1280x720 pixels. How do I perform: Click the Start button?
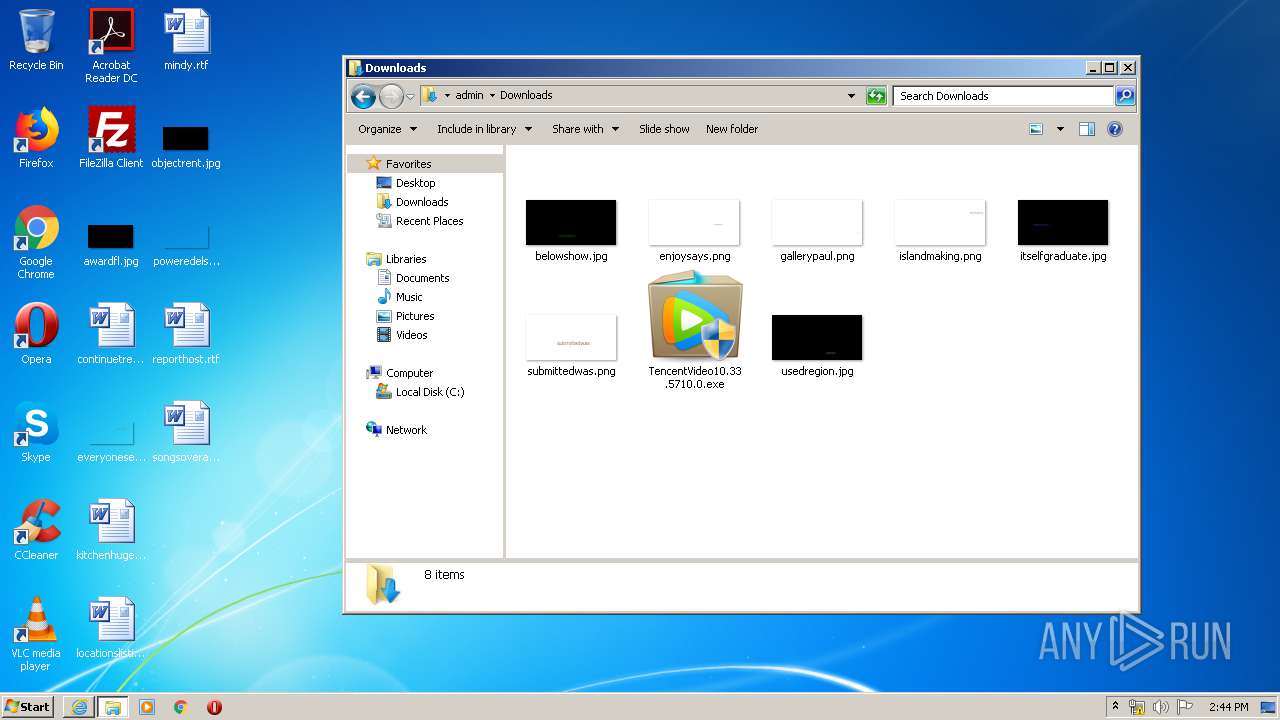[x=28, y=707]
